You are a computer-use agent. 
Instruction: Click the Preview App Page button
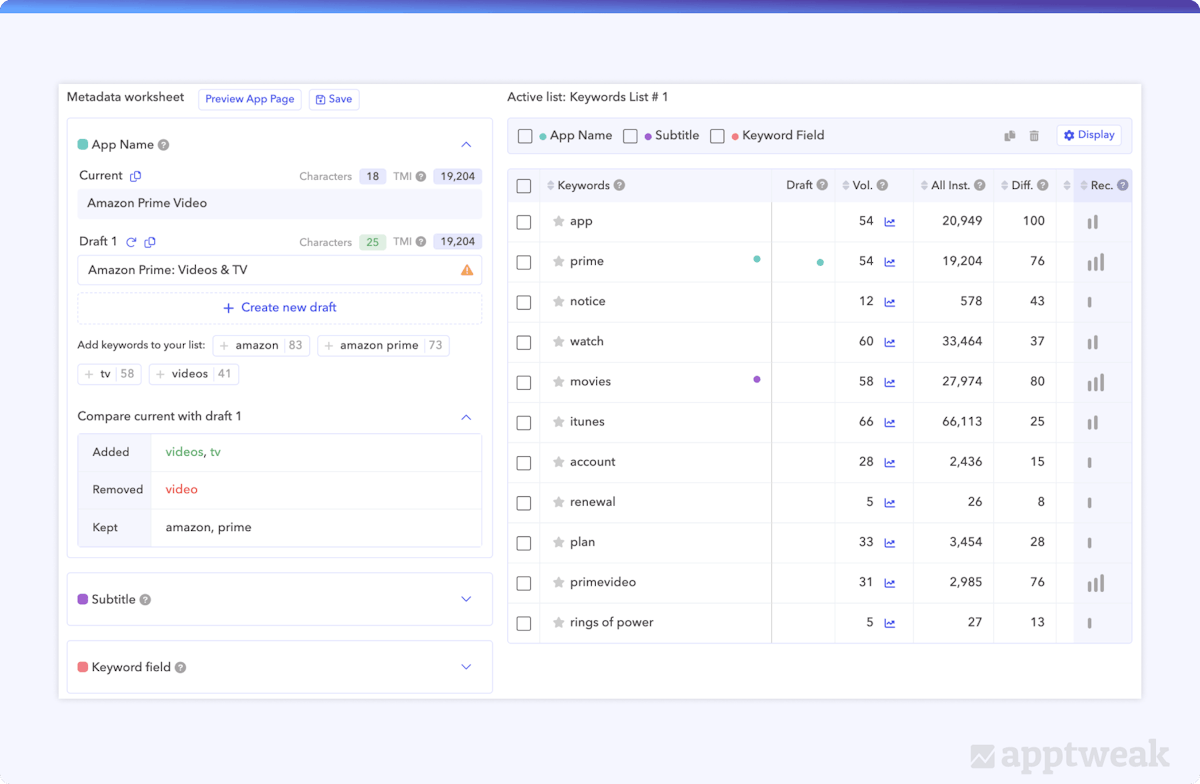click(x=250, y=99)
